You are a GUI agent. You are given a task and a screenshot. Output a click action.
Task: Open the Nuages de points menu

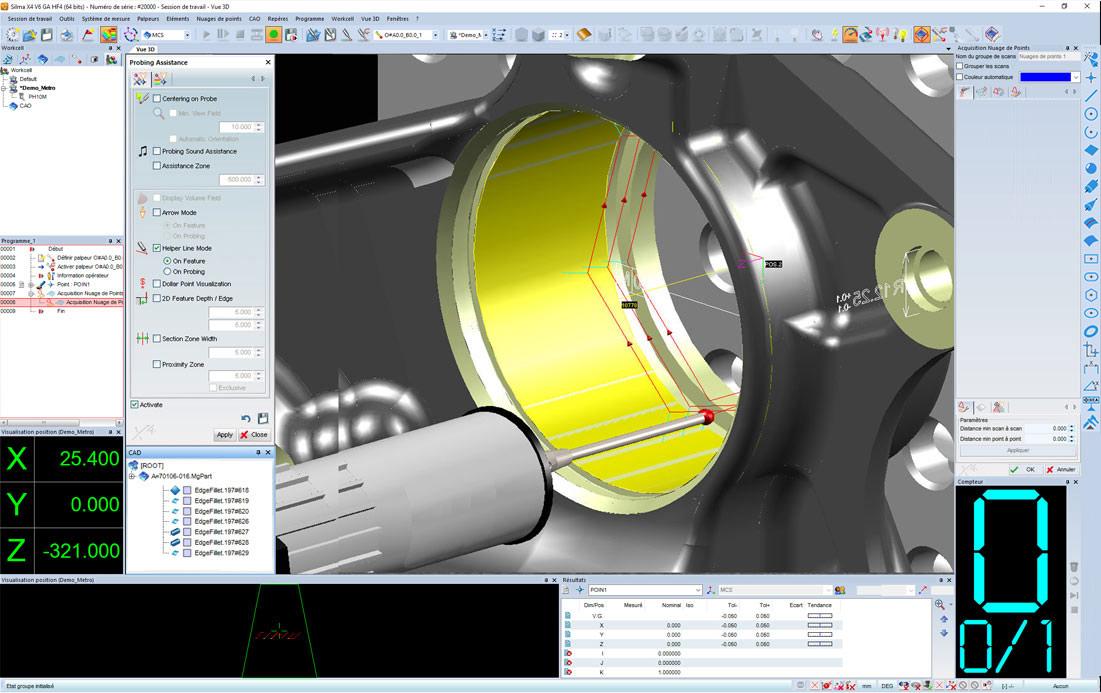point(219,19)
